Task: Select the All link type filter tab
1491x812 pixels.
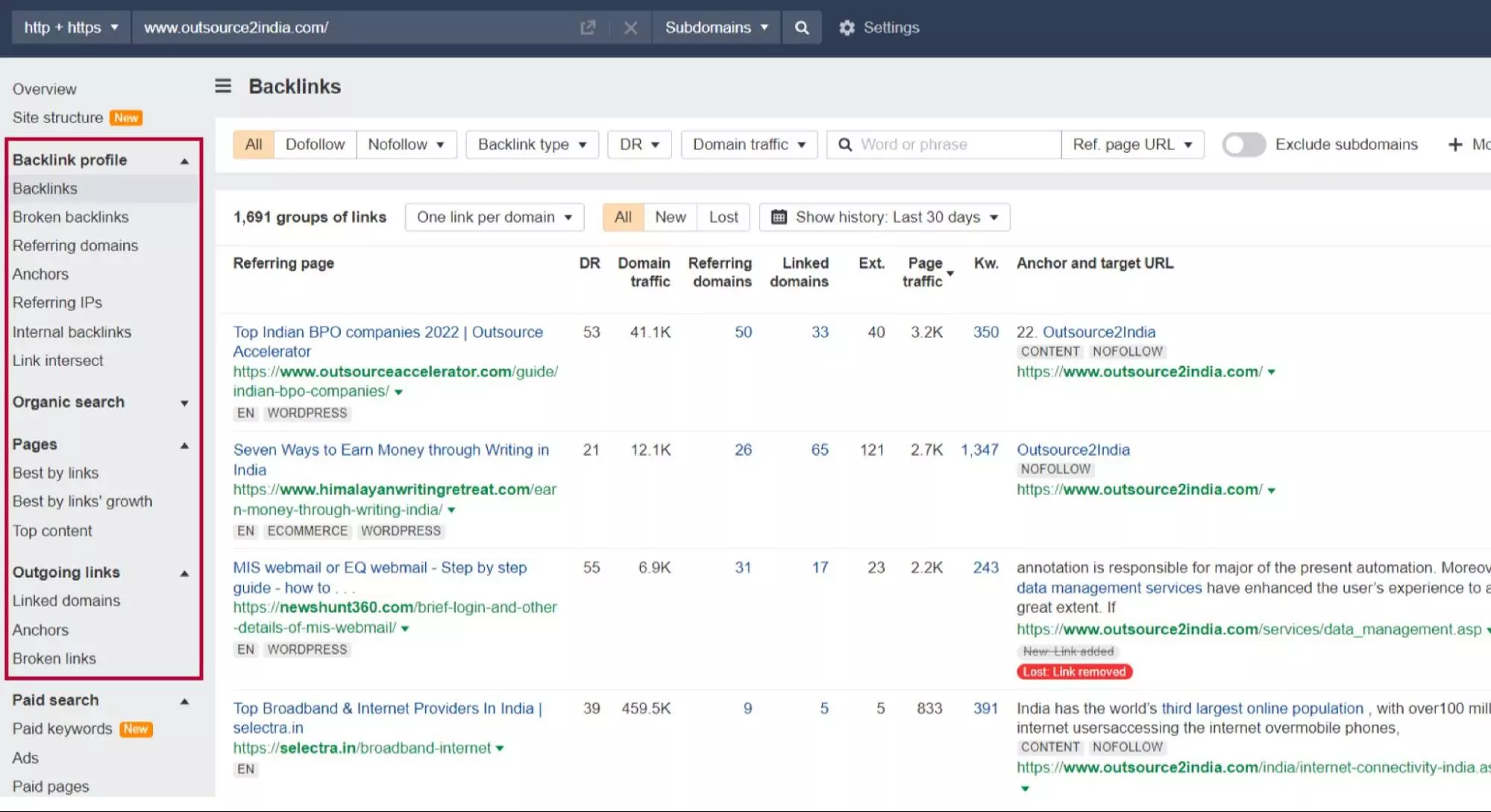Action: coord(254,145)
